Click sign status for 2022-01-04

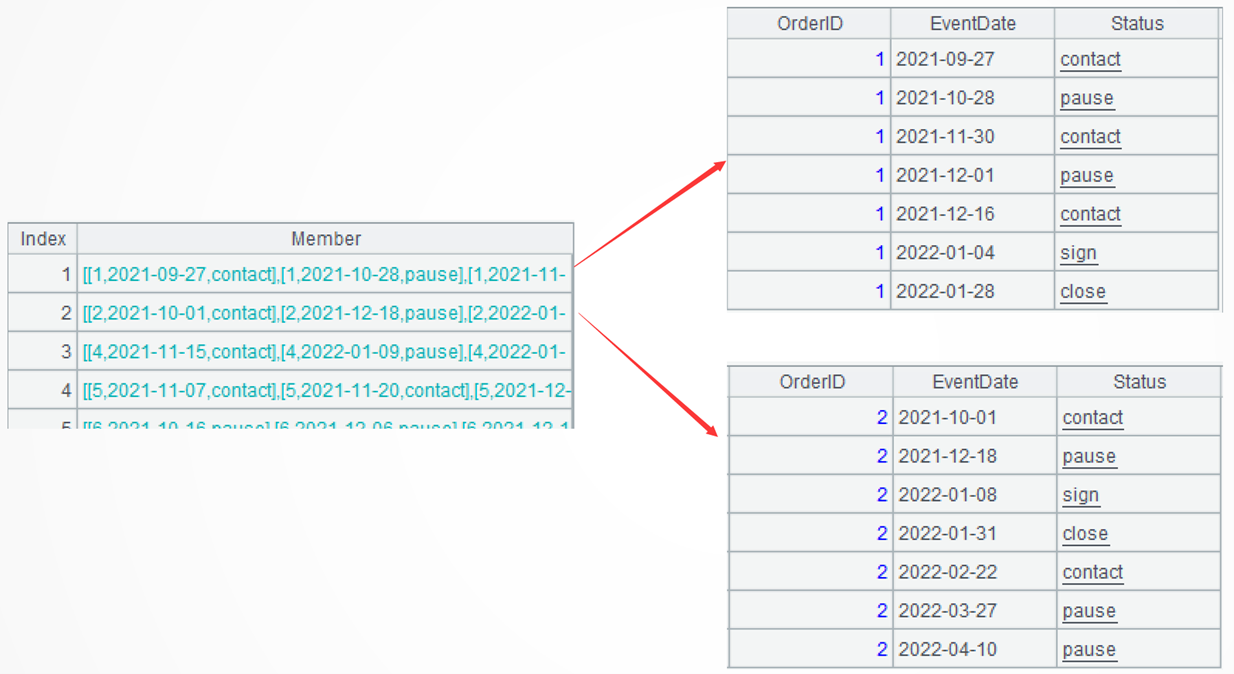[x=1078, y=253]
